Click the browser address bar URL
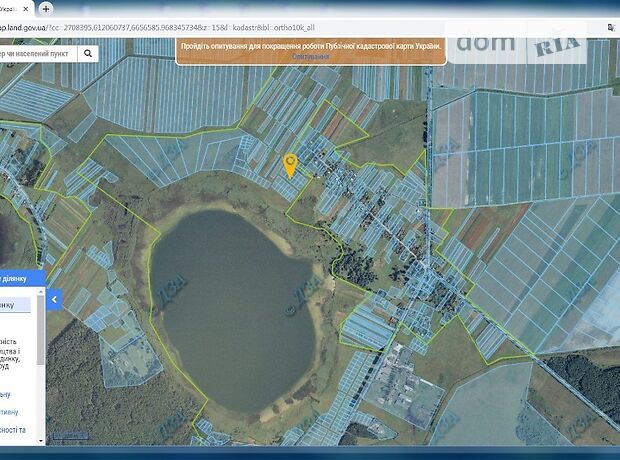Viewport: 620px width, 460px height. (x=157, y=28)
